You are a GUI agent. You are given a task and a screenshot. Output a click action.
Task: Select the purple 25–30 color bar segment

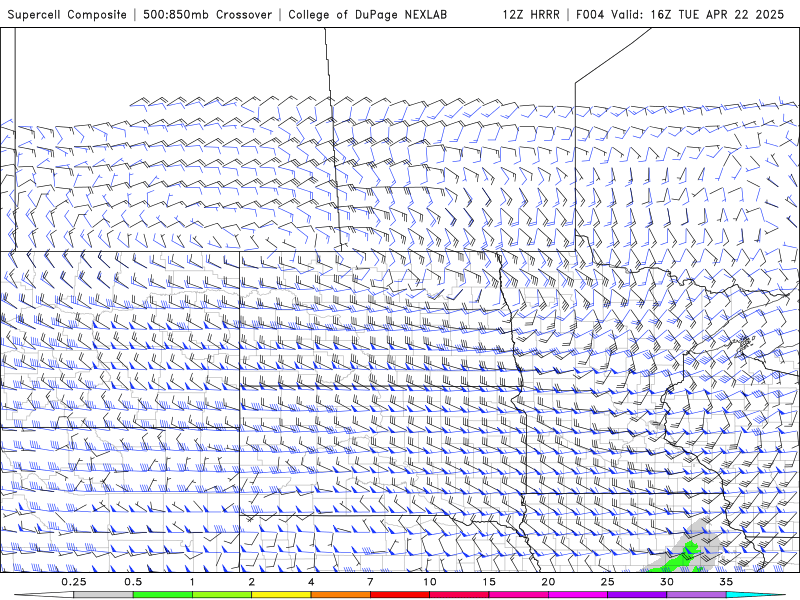click(637, 595)
